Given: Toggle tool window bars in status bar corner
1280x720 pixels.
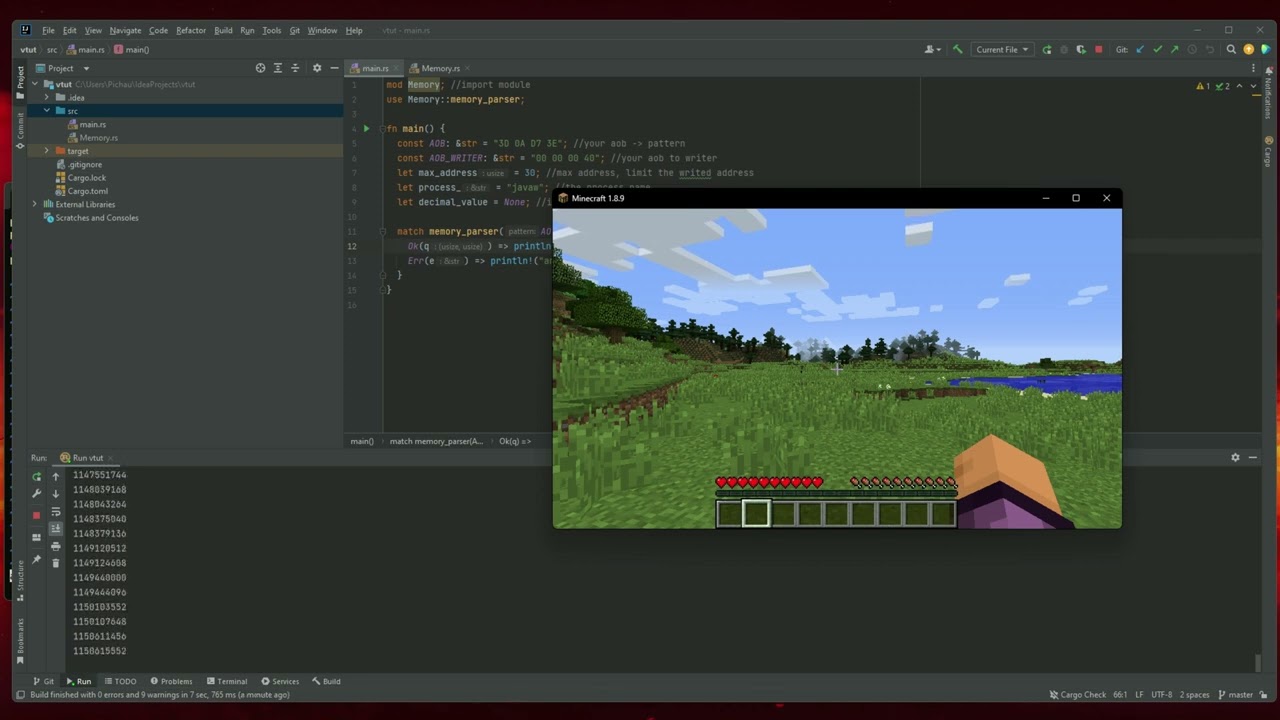Looking at the screenshot, I should coord(20,694).
